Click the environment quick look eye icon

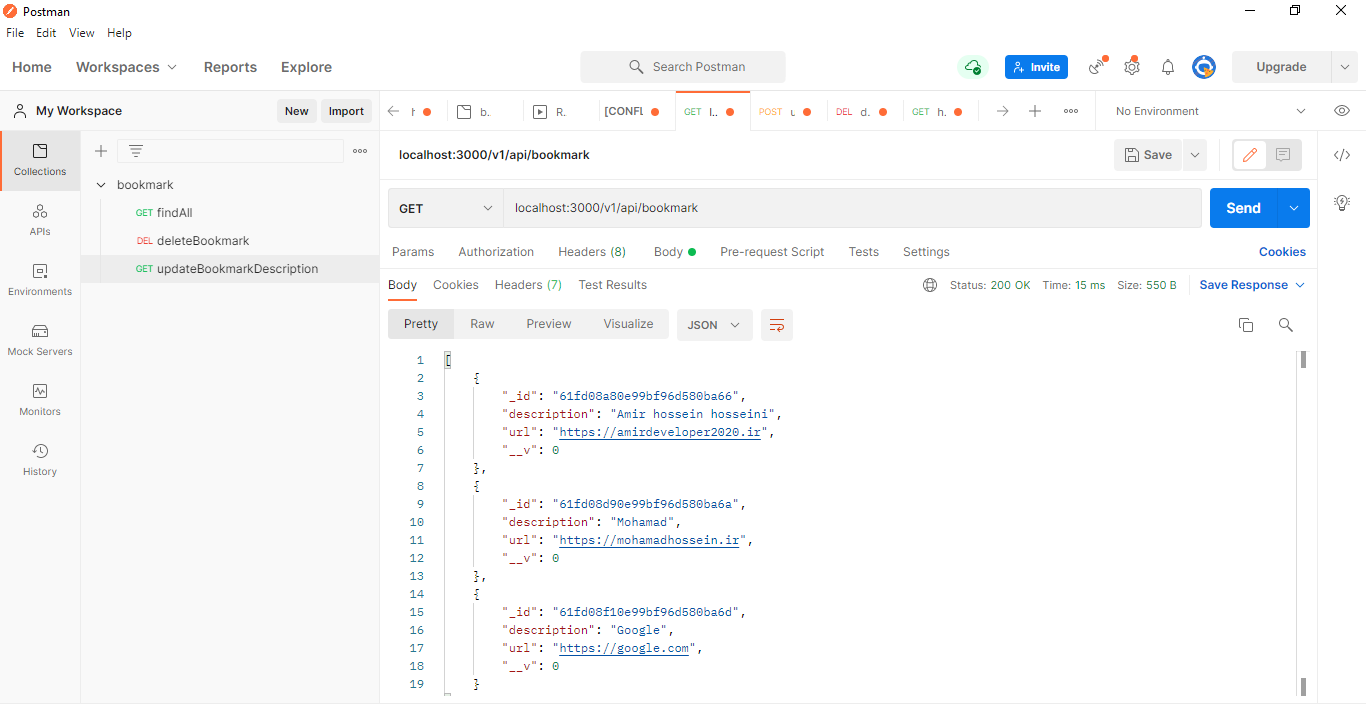tap(1342, 111)
